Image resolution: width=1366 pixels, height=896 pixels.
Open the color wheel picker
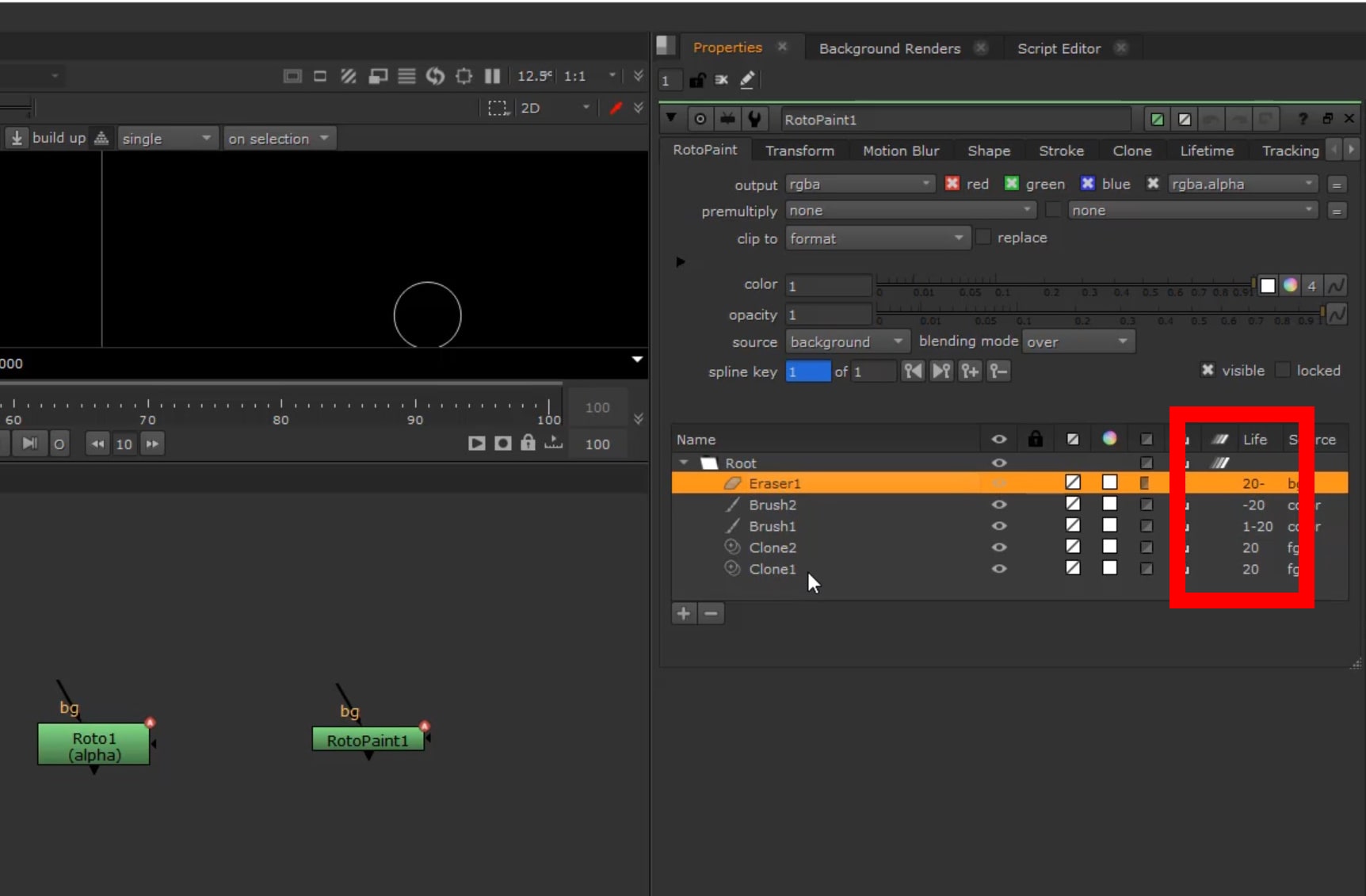(1290, 285)
